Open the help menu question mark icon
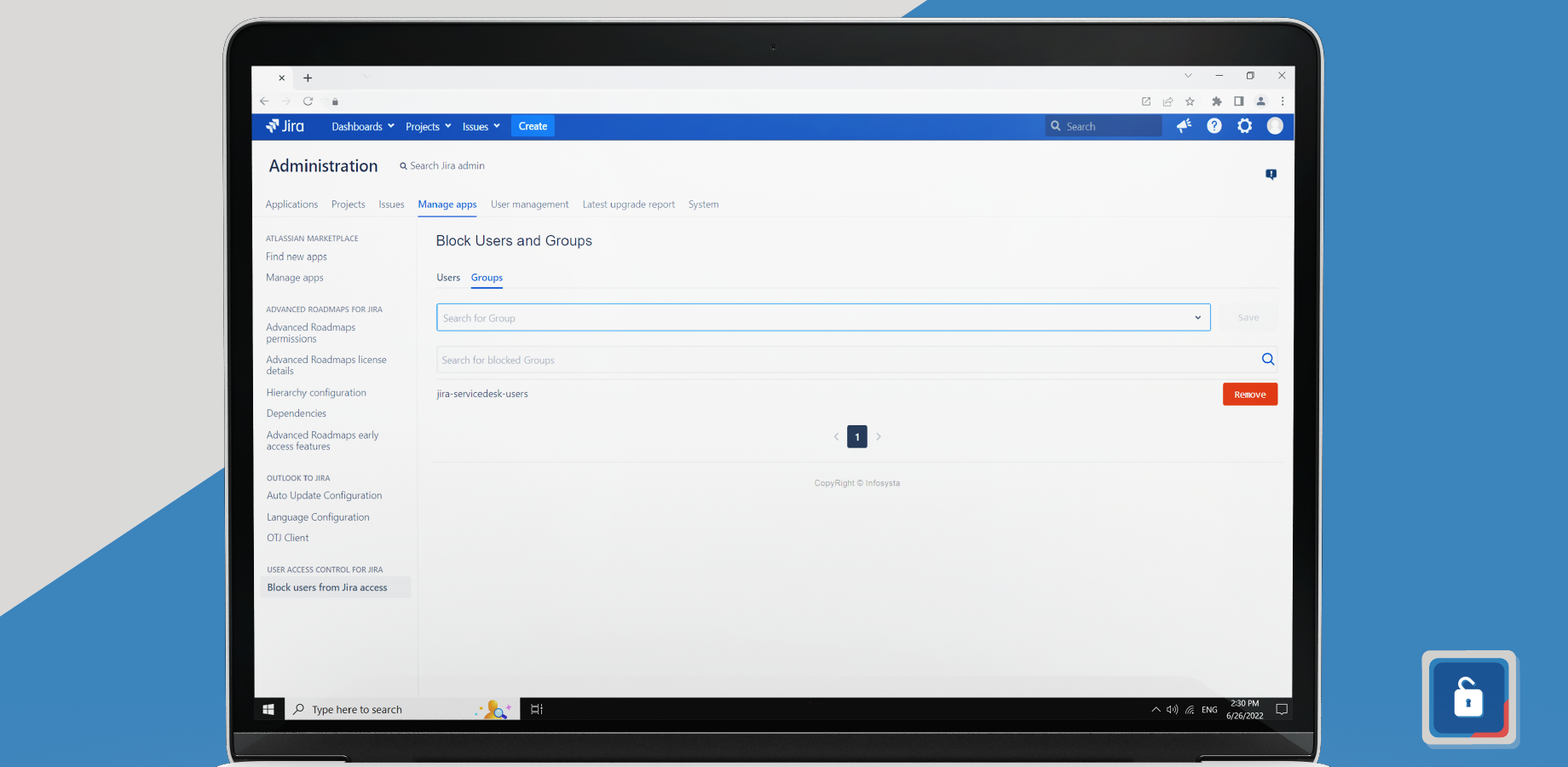 click(x=1213, y=125)
